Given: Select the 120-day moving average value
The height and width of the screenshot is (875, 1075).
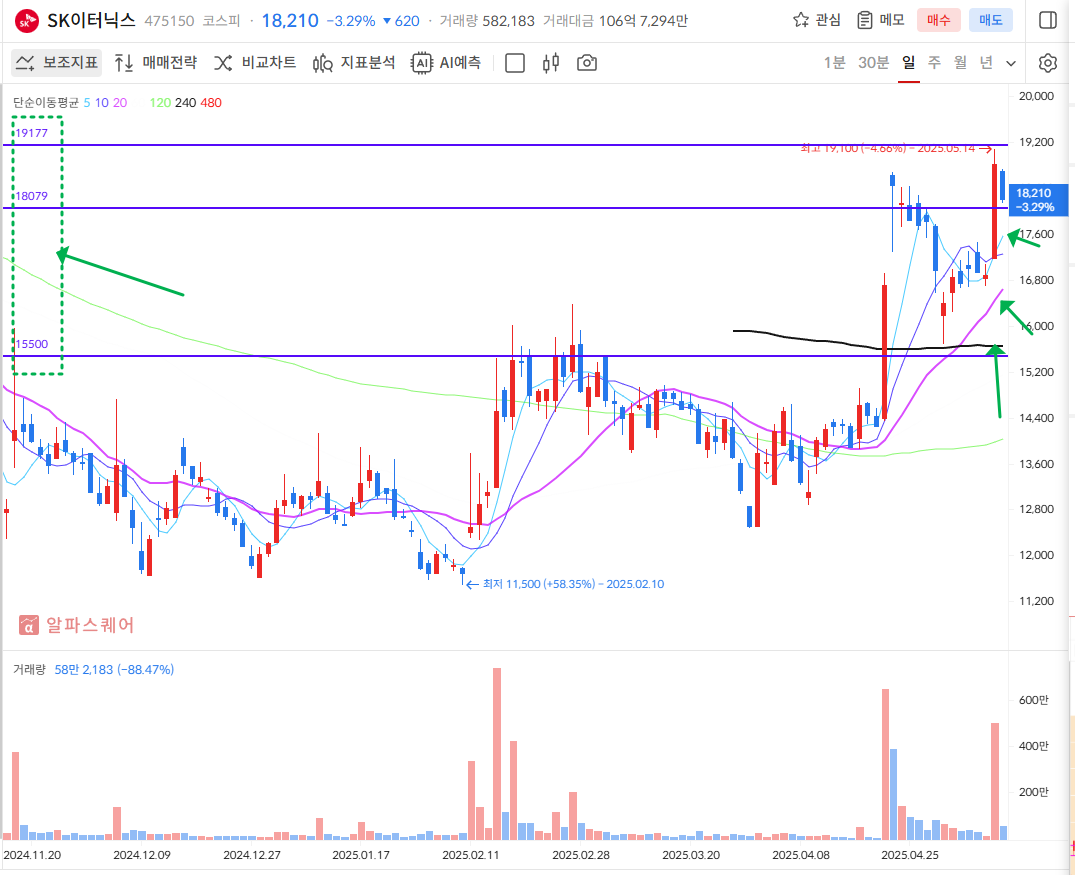Looking at the screenshot, I should click(x=160, y=103).
